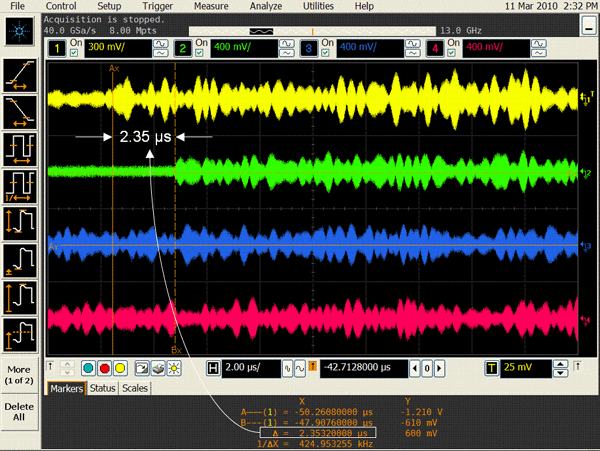The height and width of the screenshot is (451, 600).
Task: Click the printer icon in bottom toolbar
Action: point(158,368)
